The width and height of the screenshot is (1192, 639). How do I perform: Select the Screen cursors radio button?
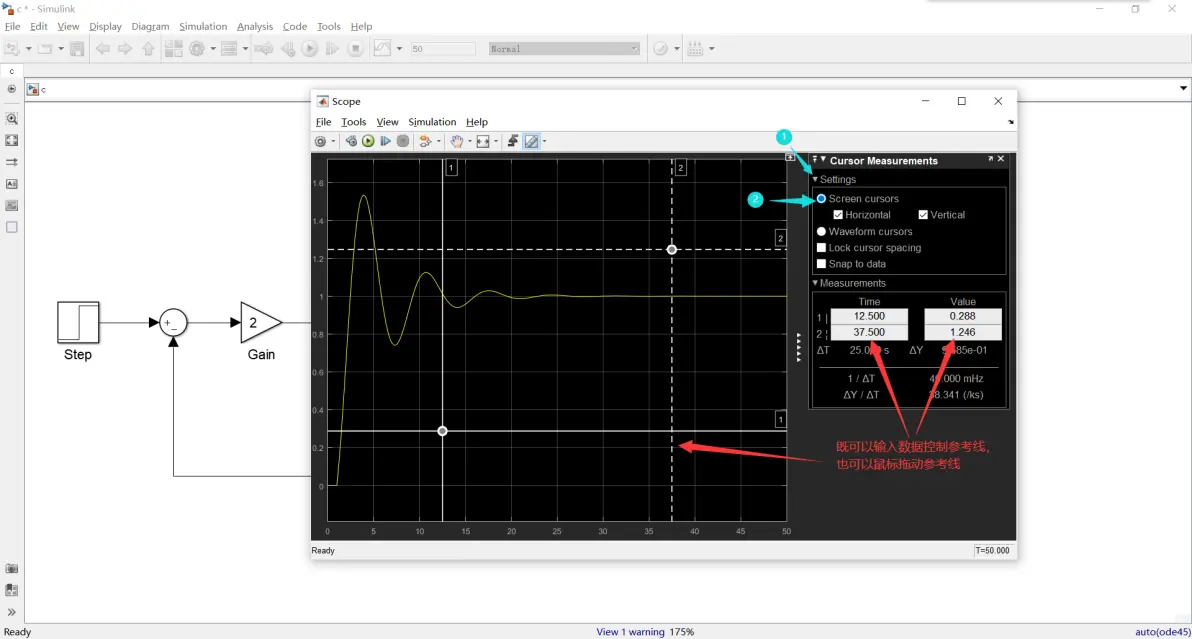coord(821,198)
